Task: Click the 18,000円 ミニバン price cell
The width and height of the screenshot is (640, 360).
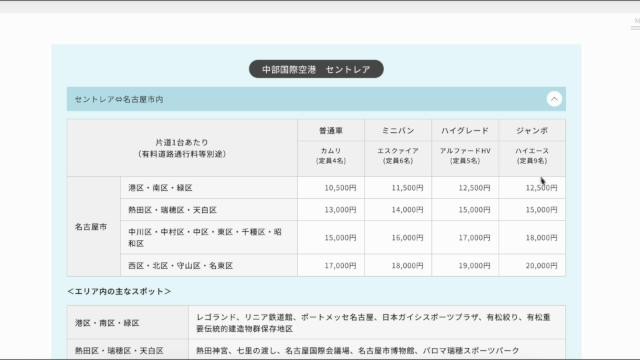Action: (398, 265)
